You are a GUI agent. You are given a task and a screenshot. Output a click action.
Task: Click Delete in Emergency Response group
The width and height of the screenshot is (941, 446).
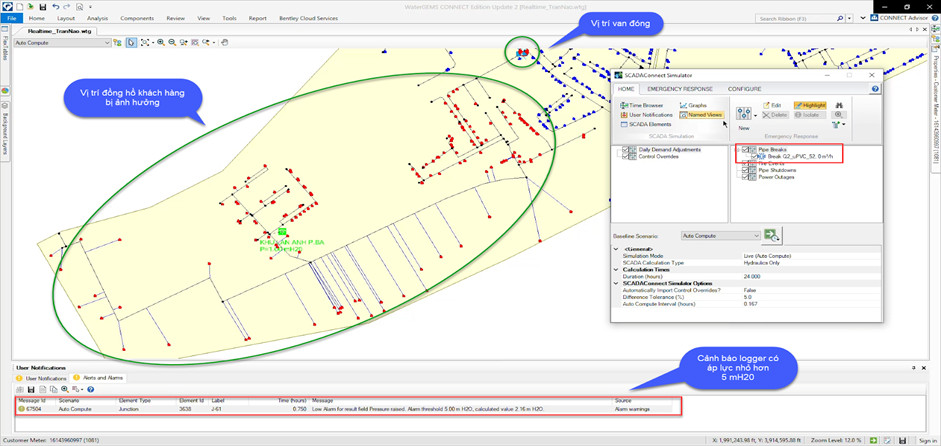775,115
